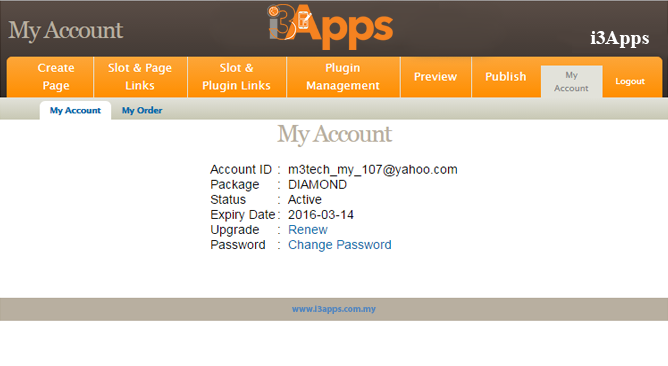Click the Renew upgrade link
This screenshot has height=366, width=668.
click(308, 230)
